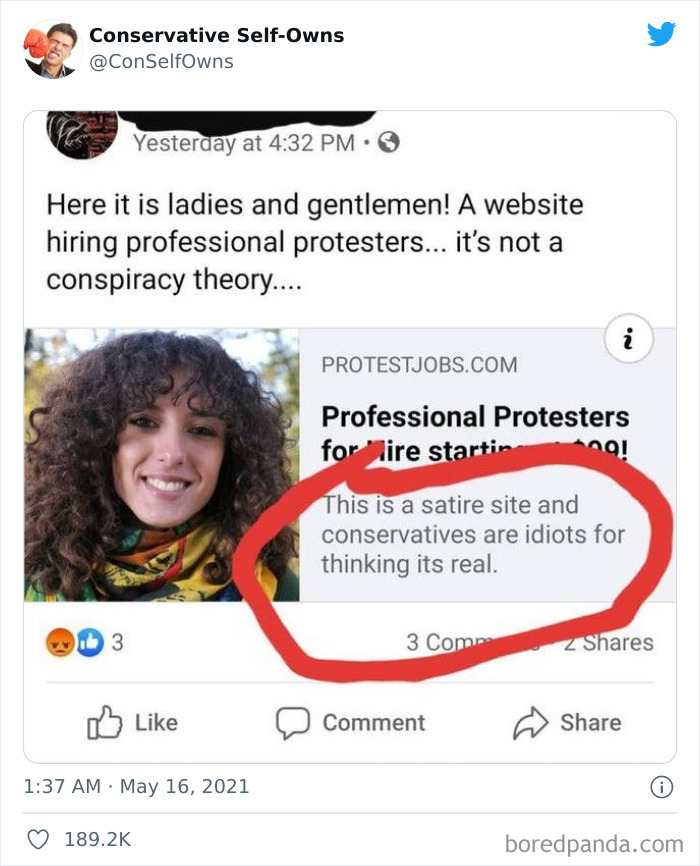Open the 2 Shares link
This screenshot has height=866, width=700.
click(x=608, y=640)
